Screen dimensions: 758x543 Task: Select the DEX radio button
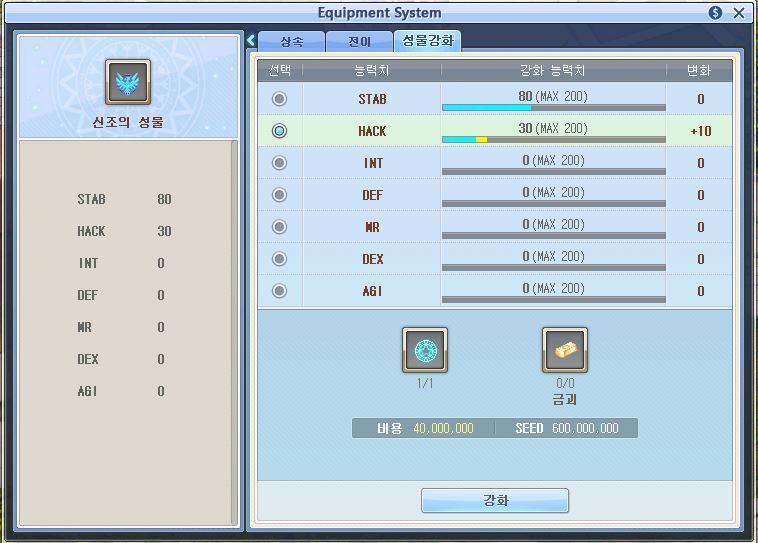coord(279,259)
